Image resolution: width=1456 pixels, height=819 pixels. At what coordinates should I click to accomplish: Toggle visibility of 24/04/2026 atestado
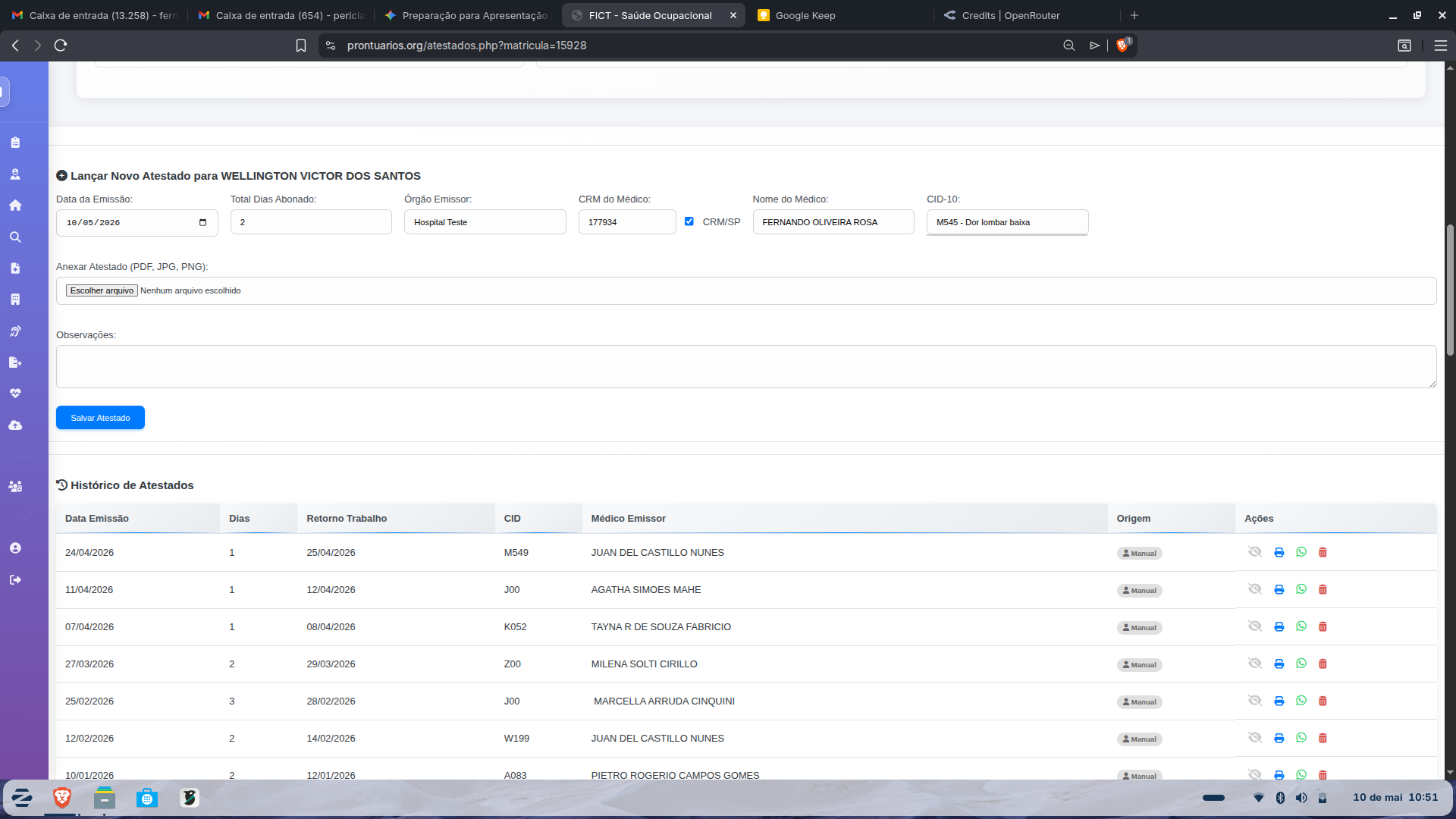[1255, 552]
